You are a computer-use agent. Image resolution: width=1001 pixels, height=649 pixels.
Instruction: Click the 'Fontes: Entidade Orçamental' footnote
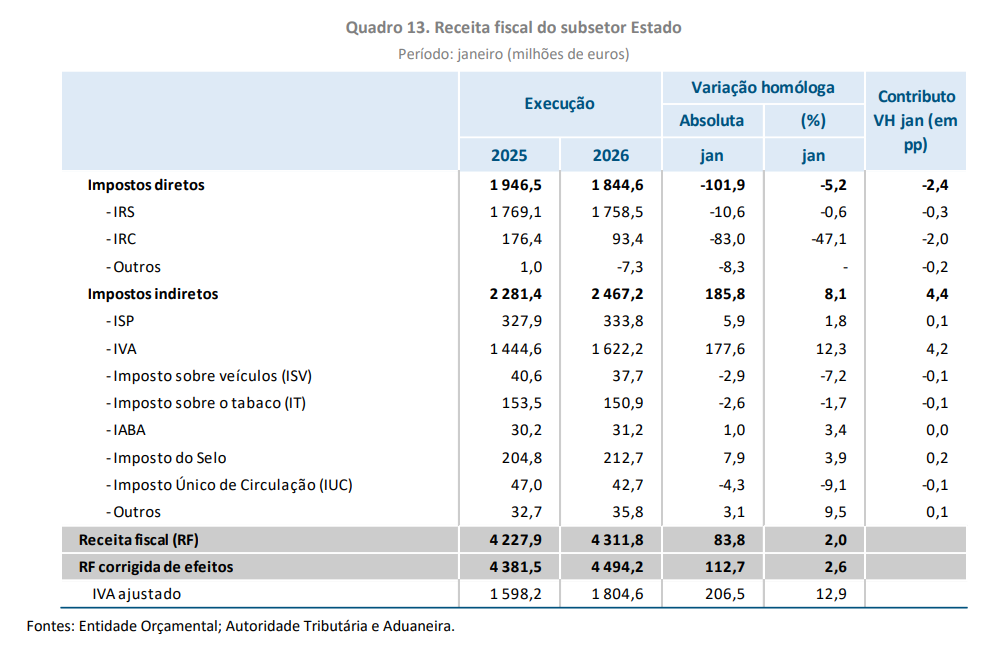(x=241, y=627)
